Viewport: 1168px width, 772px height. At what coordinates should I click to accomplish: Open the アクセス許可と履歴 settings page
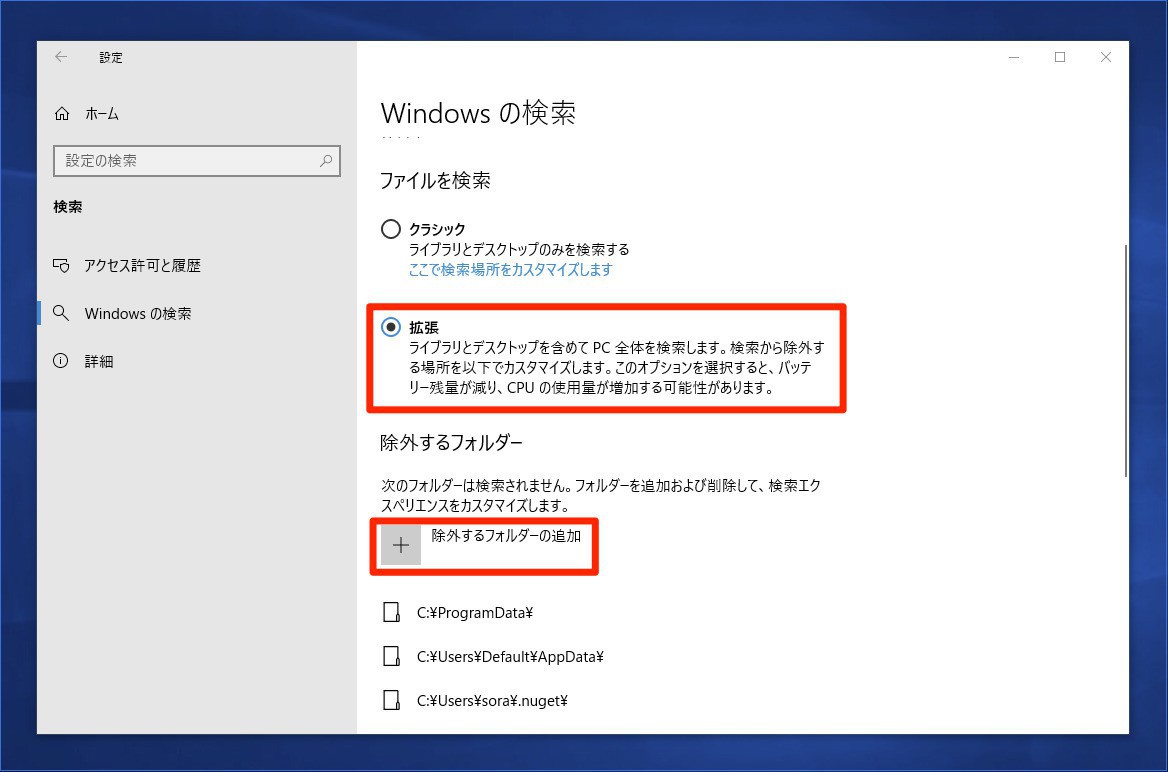pyautogui.click(x=142, y=265)
